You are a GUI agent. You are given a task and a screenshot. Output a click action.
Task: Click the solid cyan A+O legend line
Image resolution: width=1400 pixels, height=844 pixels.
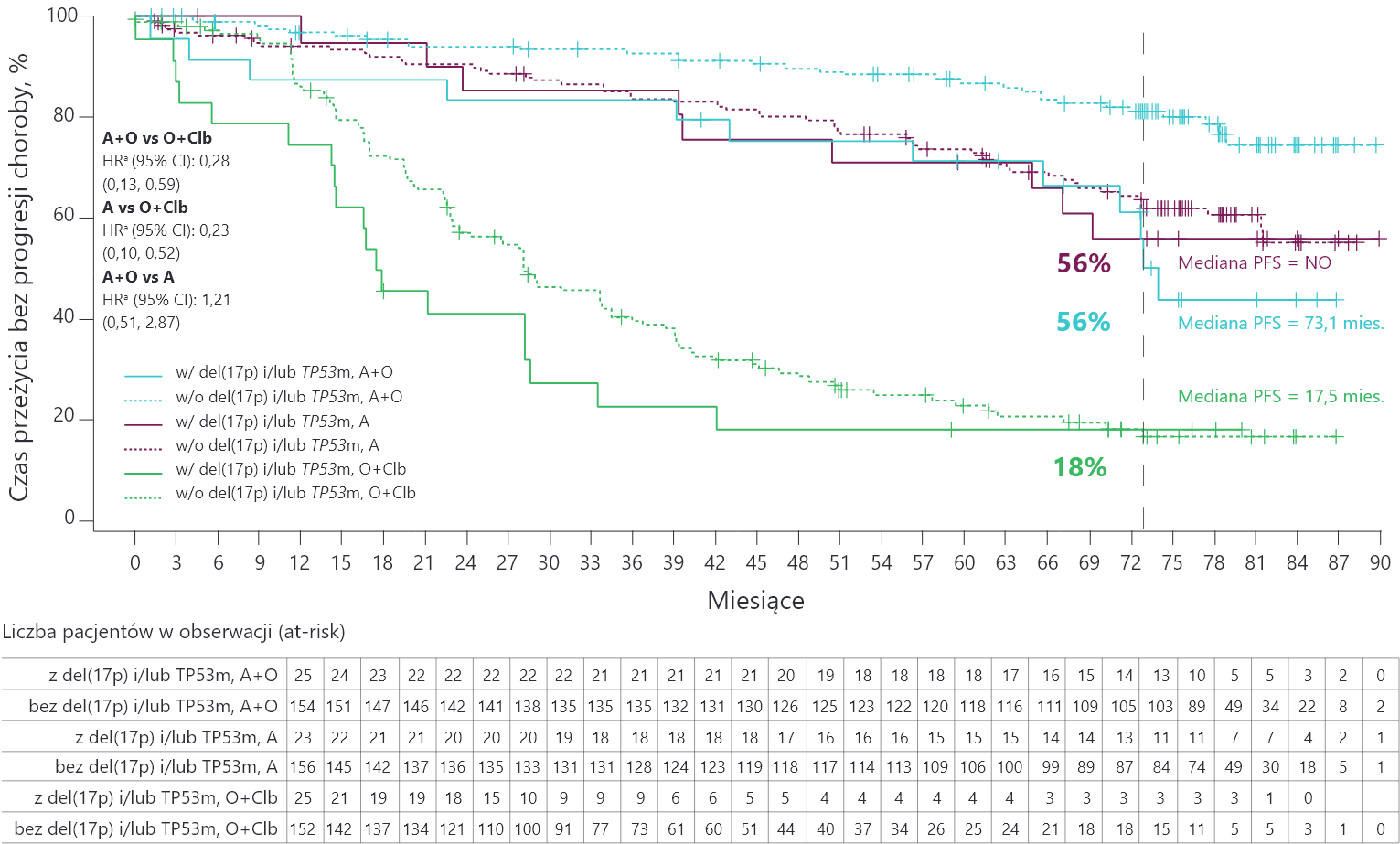[143, 375]
